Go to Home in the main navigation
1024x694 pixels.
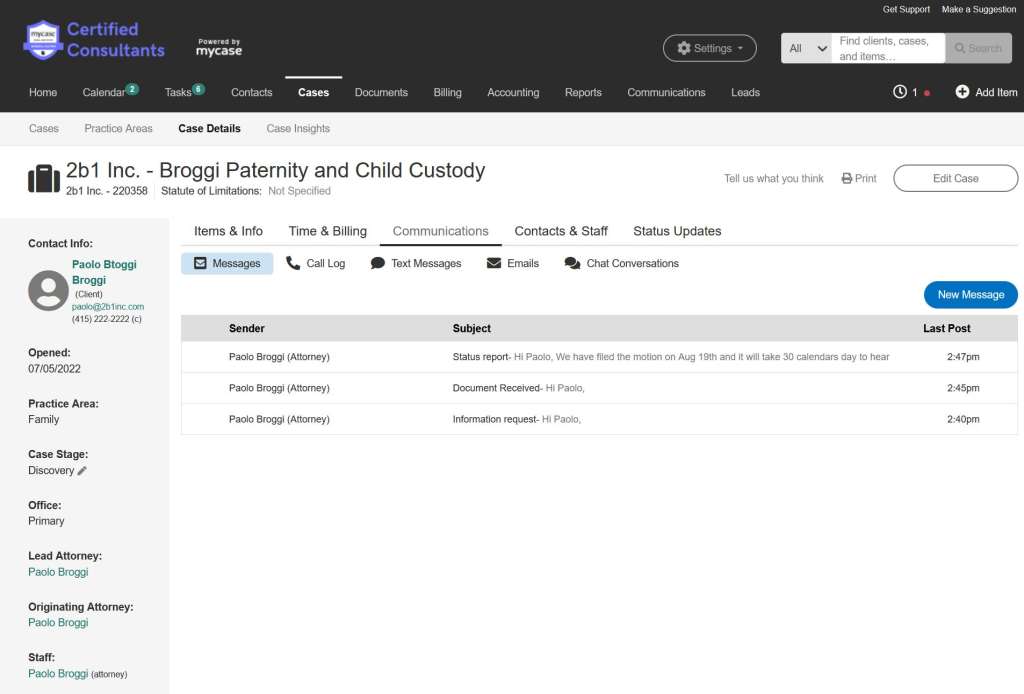click(43, 93)
